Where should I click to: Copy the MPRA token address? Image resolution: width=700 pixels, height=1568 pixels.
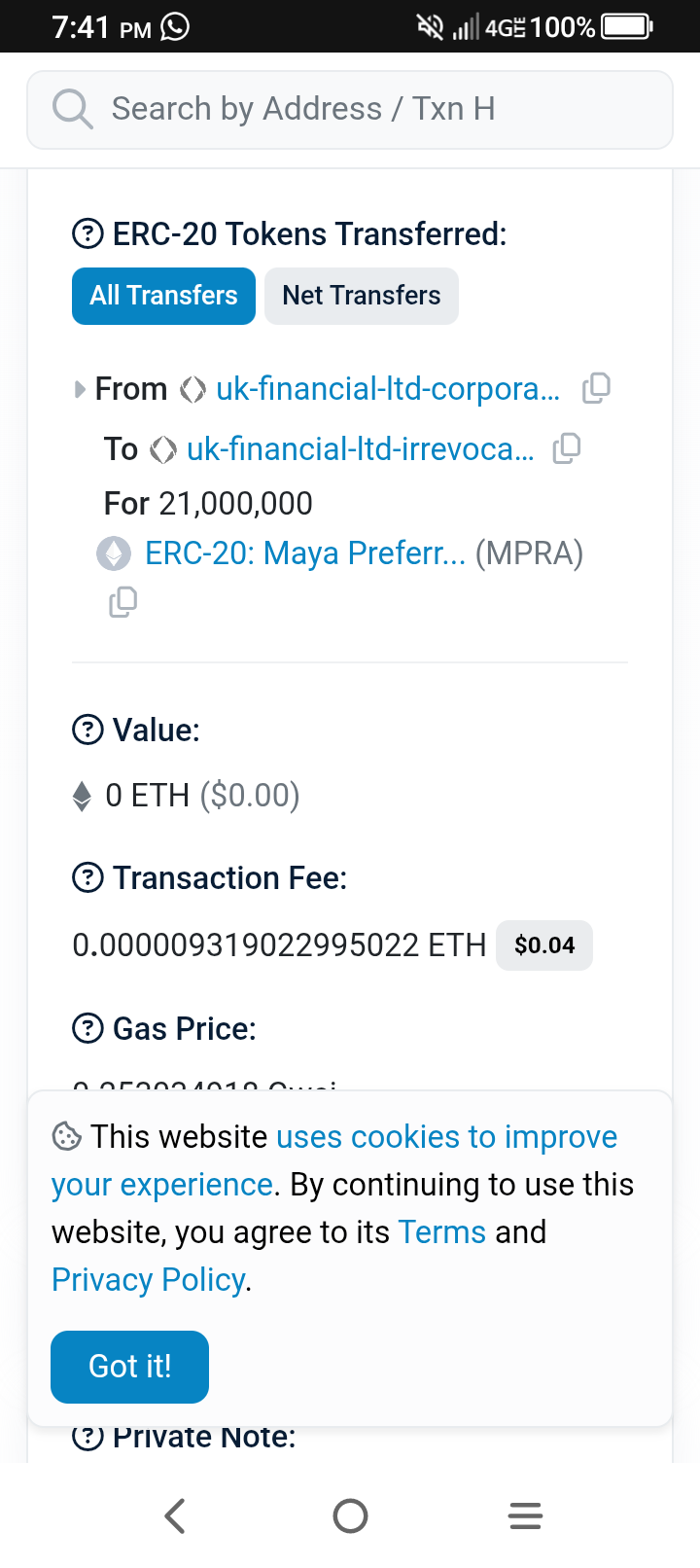[x=122, y=602]
